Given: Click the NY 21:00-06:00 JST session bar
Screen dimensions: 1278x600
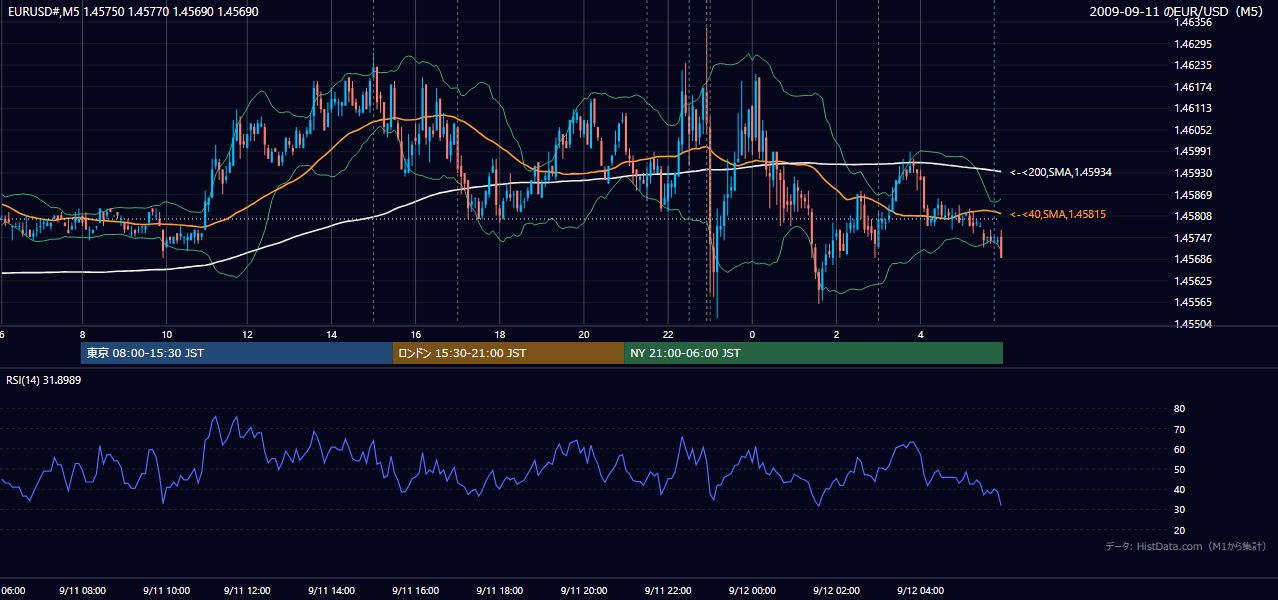Looking at the screenshot, I should (813, 353).
